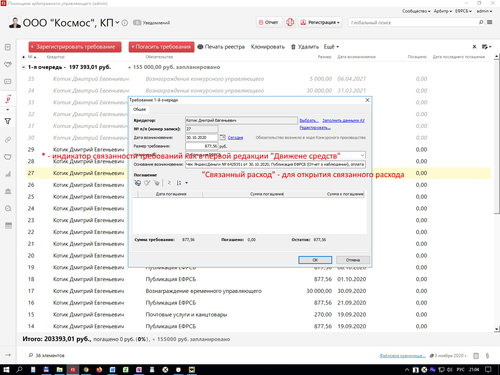The image size is (500, 375).
Task: Click the Сегодня link
Action: click(x=235, y=137)
